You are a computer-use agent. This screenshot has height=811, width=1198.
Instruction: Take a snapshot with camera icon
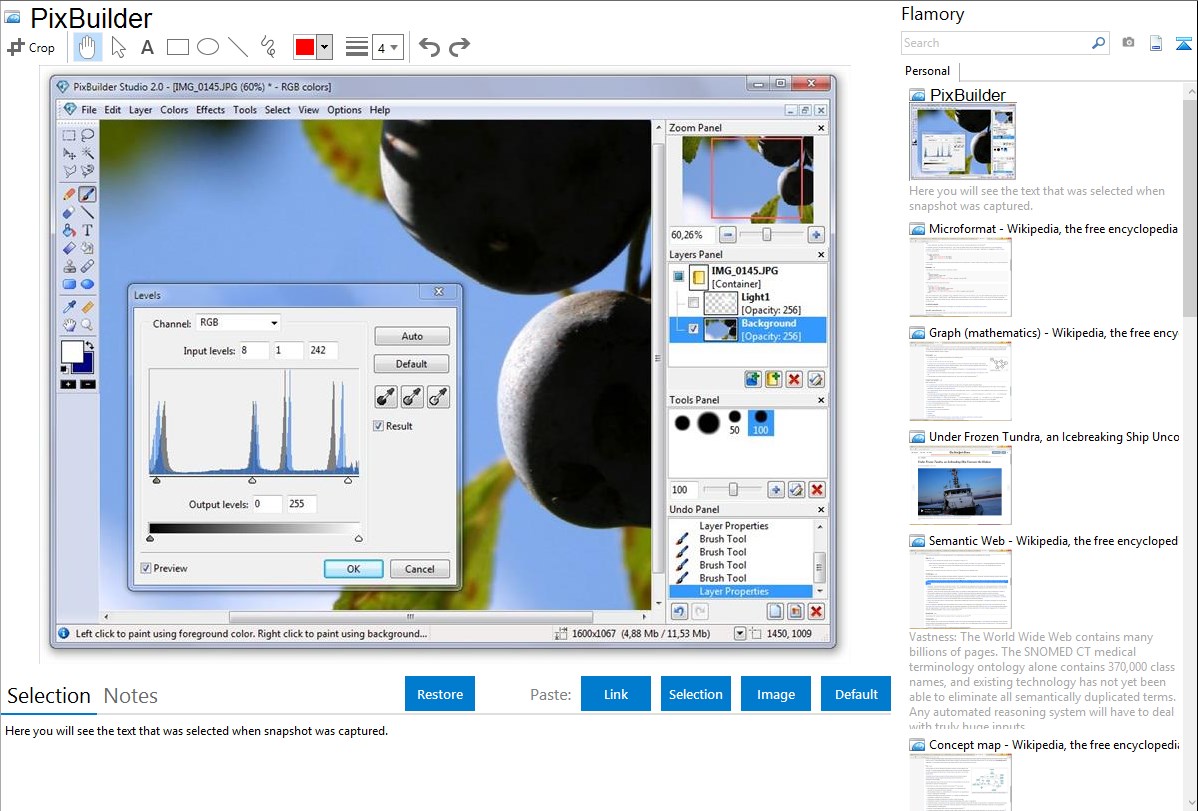(x=1128, y=43)
